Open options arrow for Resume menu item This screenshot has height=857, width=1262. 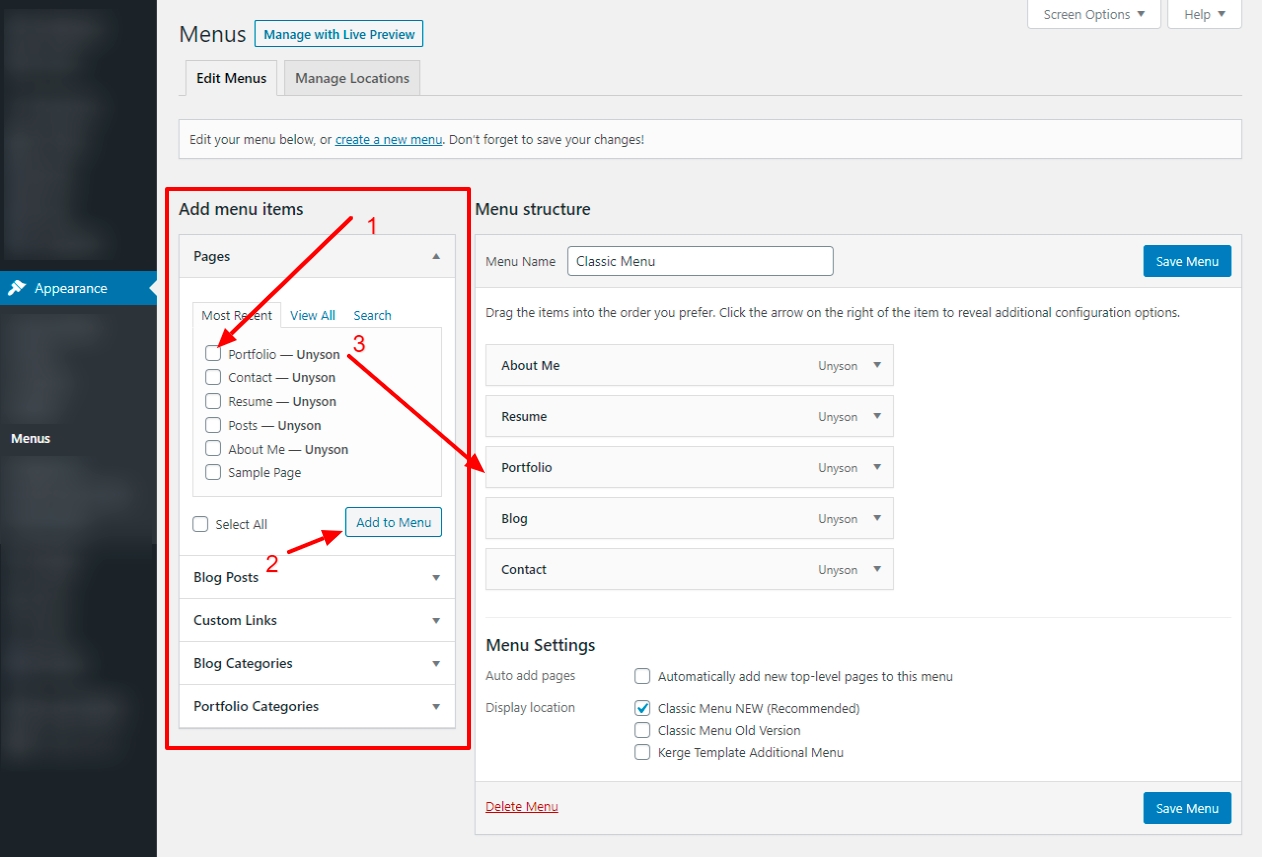point(877,417)
